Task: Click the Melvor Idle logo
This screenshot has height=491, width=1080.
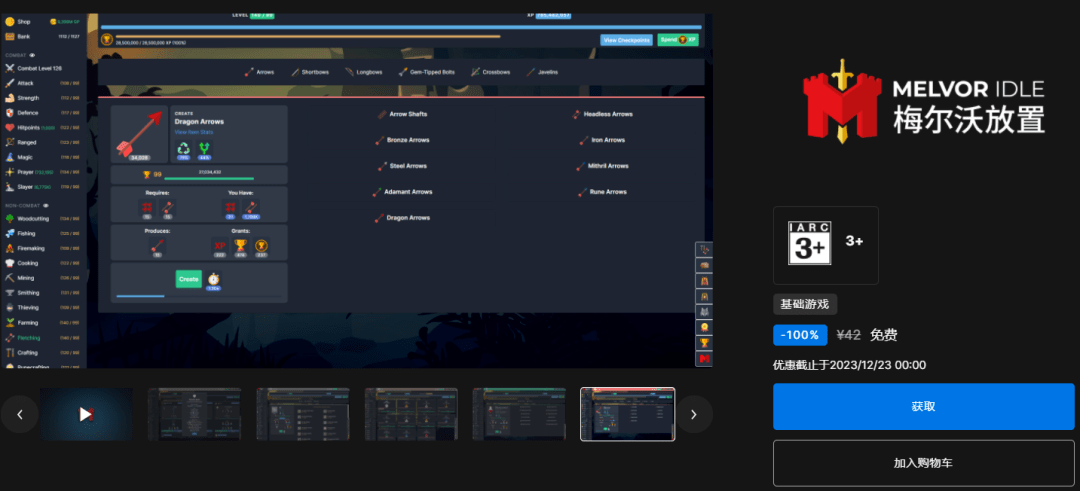Action: [x=923, y=104]
